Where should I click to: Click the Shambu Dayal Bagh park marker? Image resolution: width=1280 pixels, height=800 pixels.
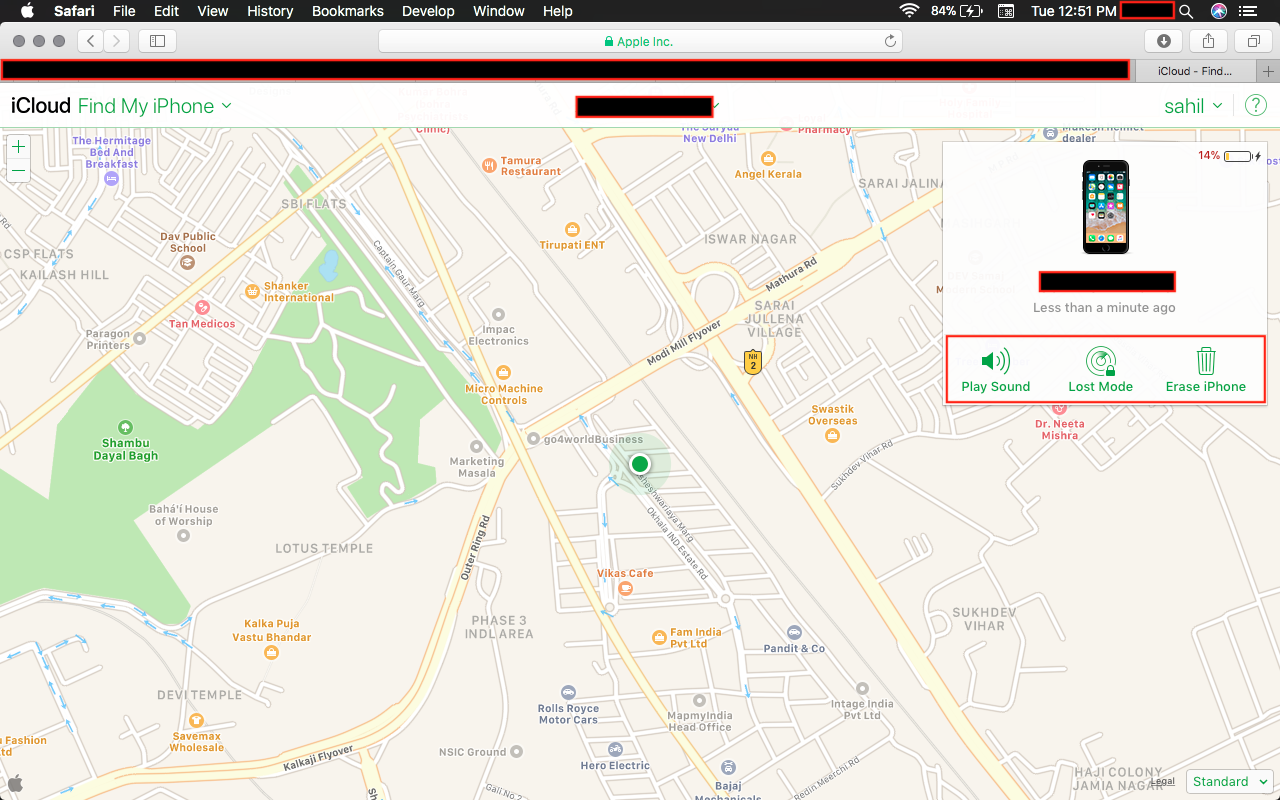point(125,426)
